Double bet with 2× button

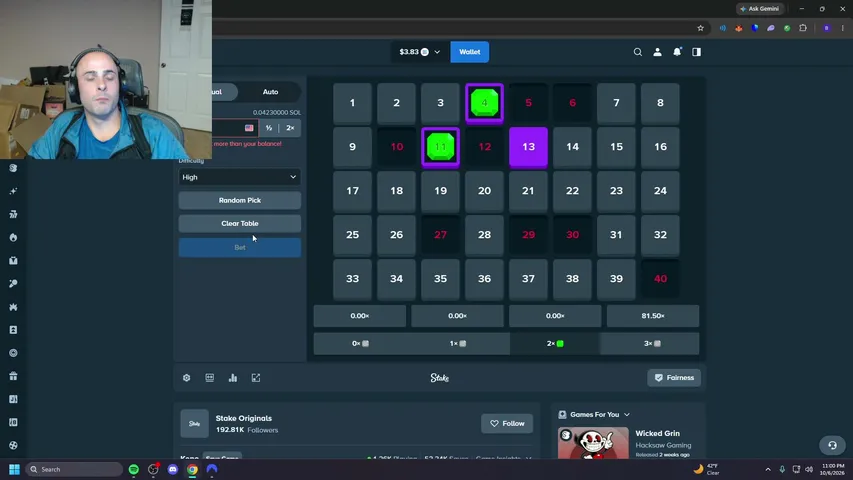[290, 128]
